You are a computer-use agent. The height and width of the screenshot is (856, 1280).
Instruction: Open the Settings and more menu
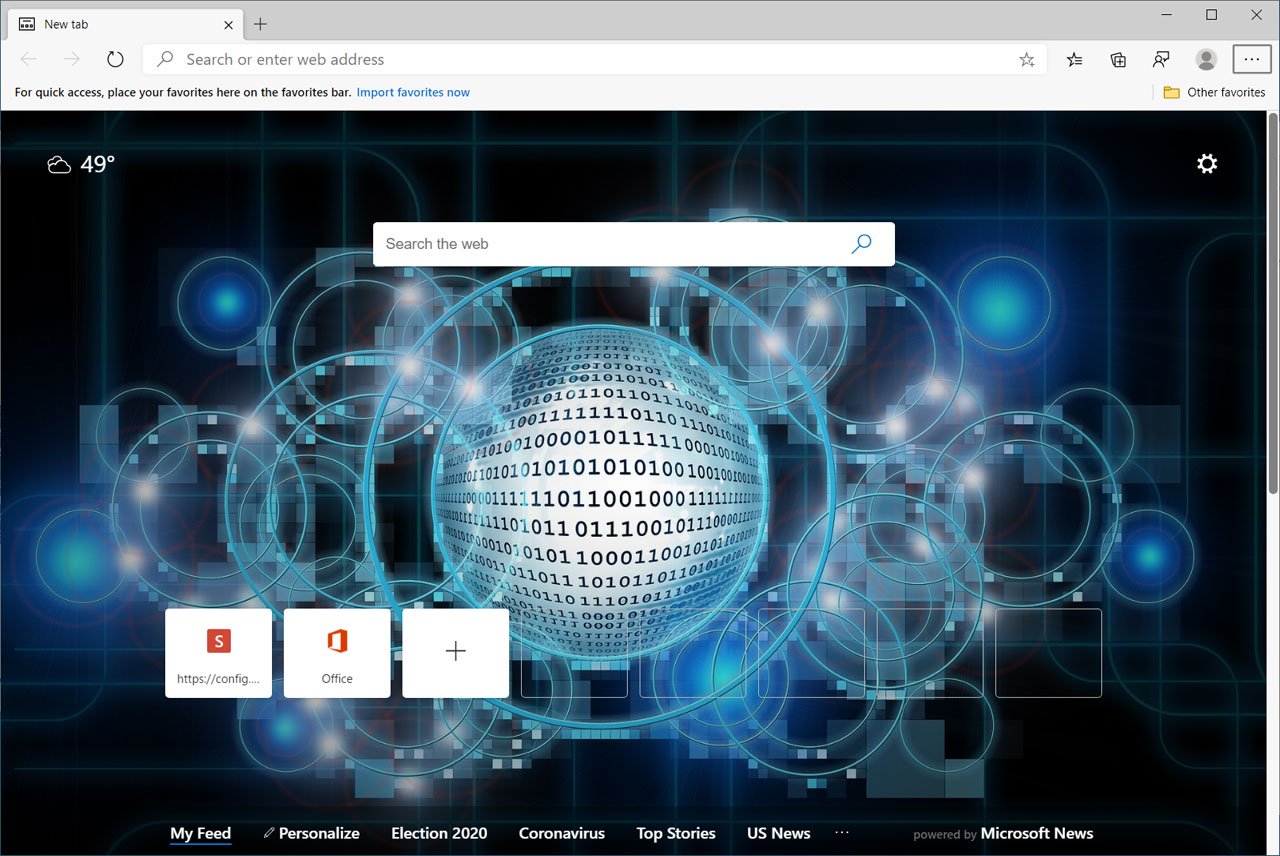[1251, 60]
